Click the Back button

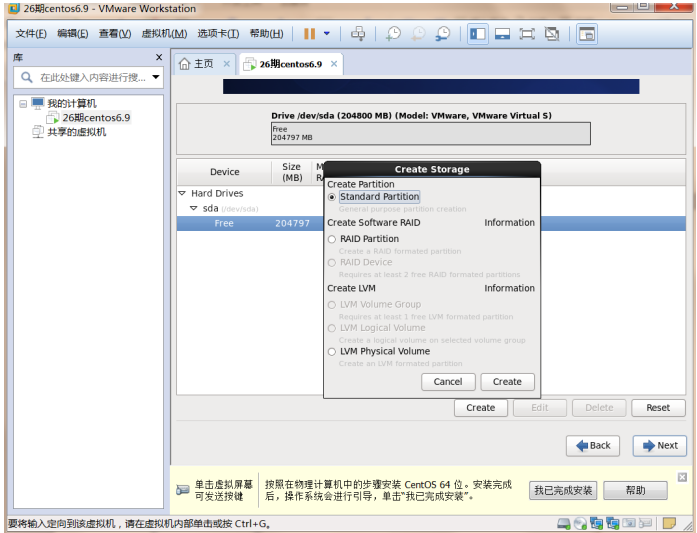(593, 445)
